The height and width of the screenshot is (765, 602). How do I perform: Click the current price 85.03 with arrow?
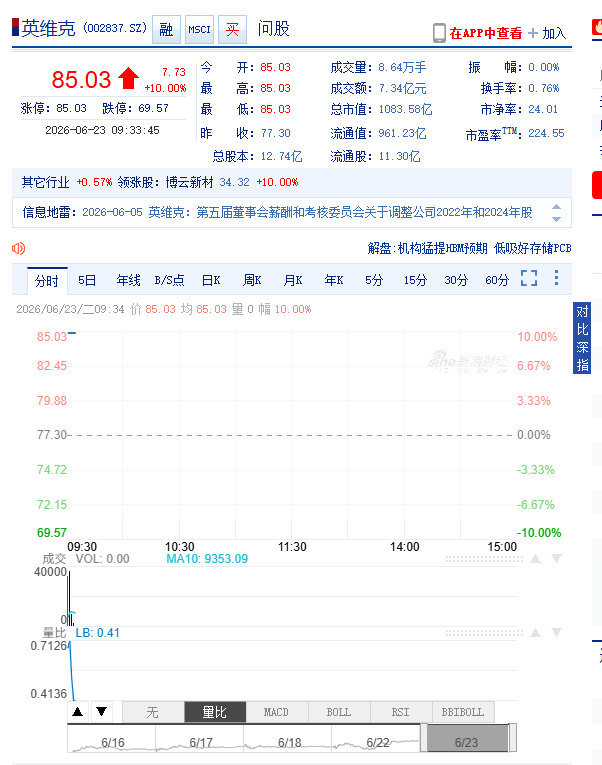95,79
